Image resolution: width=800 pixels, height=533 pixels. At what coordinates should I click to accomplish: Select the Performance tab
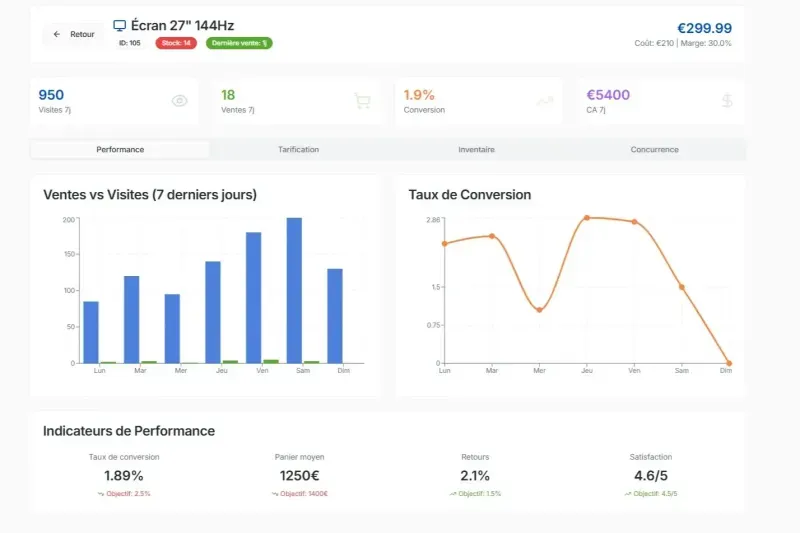(x=120, y=150)
